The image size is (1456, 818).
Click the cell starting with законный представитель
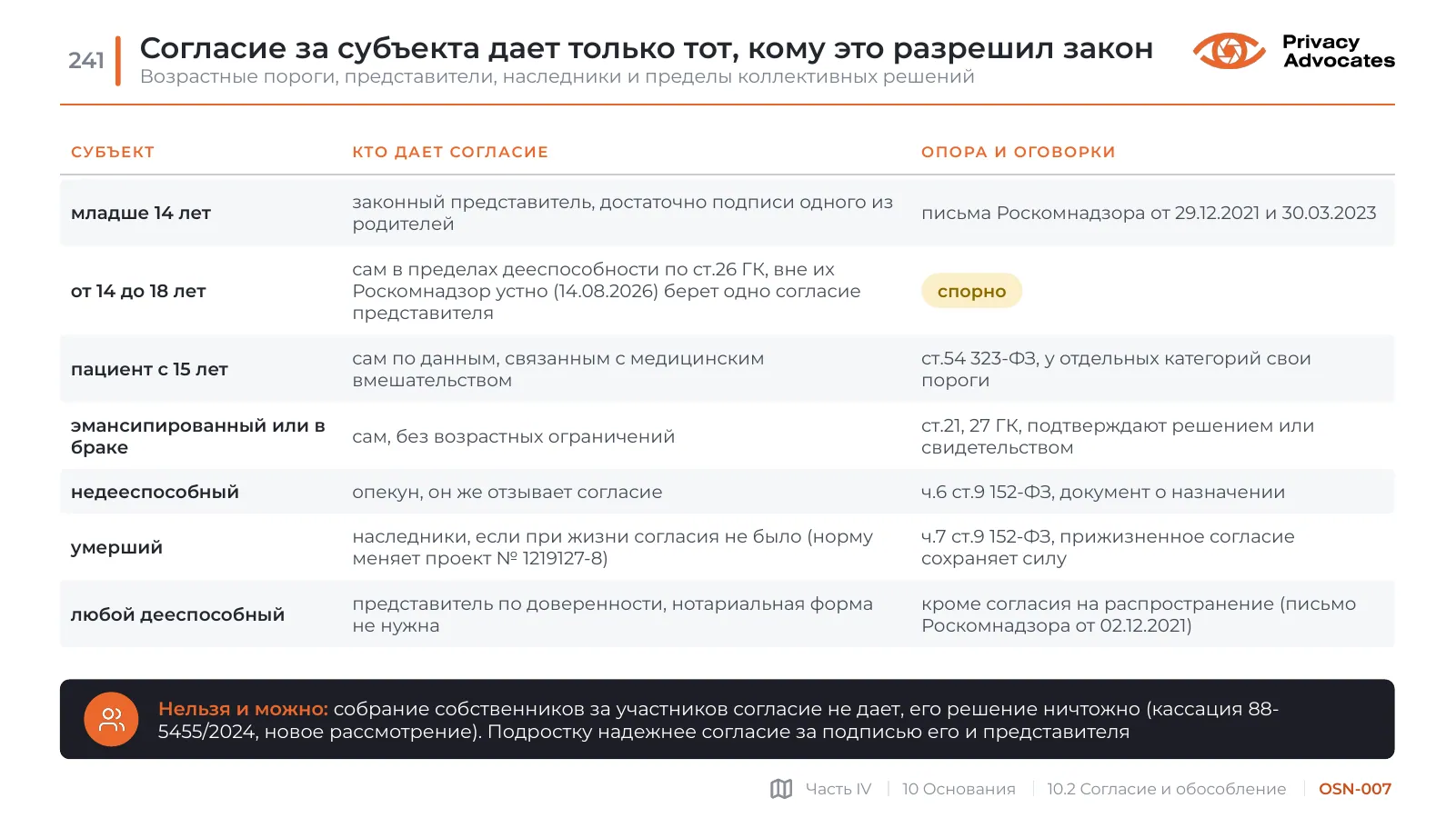click(x=623, y=213)
